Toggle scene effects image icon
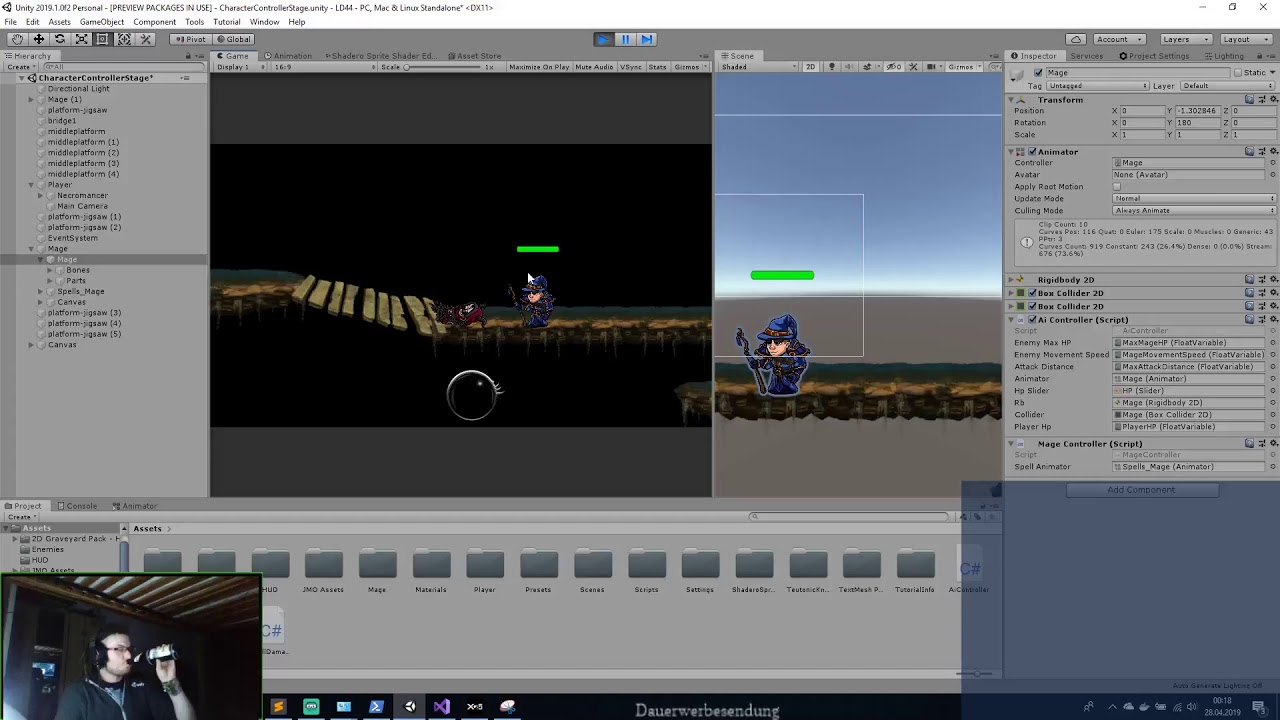This screenshot has width=1280, height=720. [x=867, y=67]
